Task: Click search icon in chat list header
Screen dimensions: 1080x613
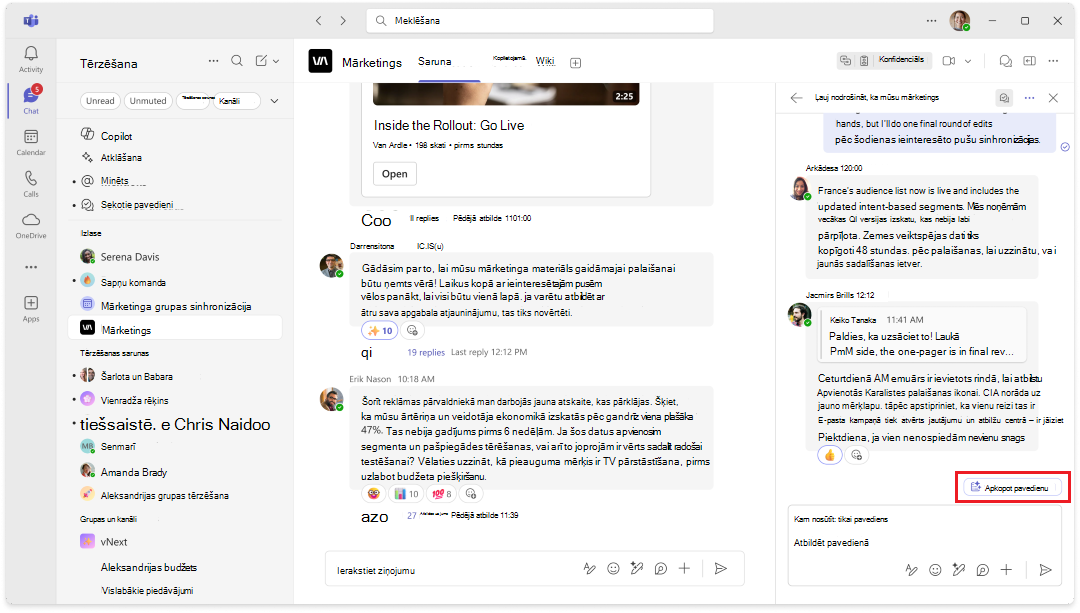Action: tap(237, 61)
